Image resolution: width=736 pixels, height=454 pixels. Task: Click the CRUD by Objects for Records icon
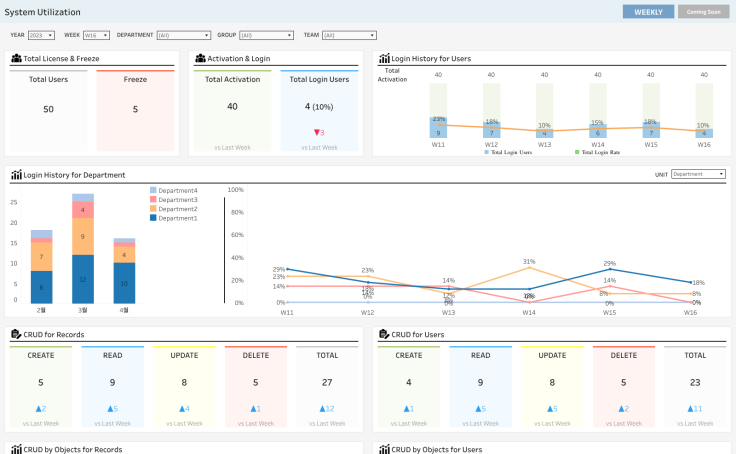coord(16,449)
